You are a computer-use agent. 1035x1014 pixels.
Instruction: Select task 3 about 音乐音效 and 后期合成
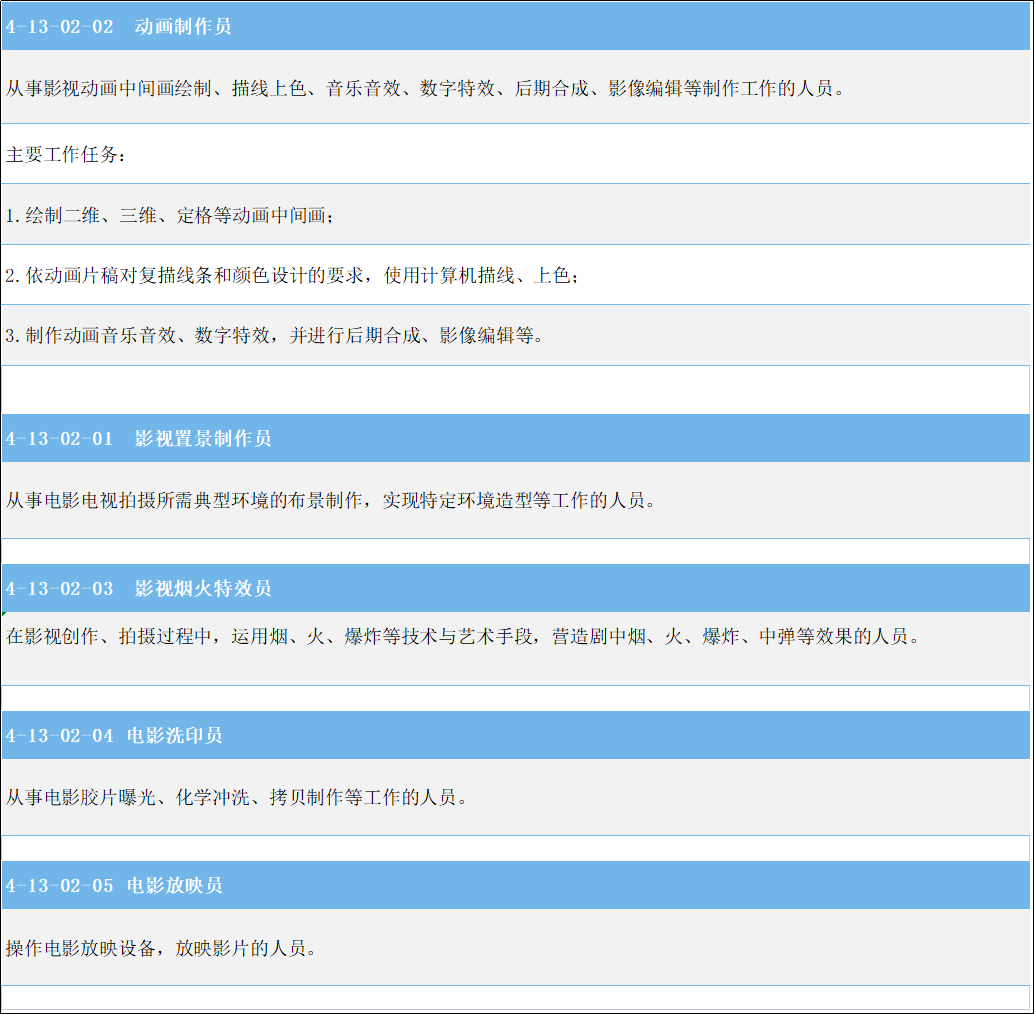(x=516, y=335)
